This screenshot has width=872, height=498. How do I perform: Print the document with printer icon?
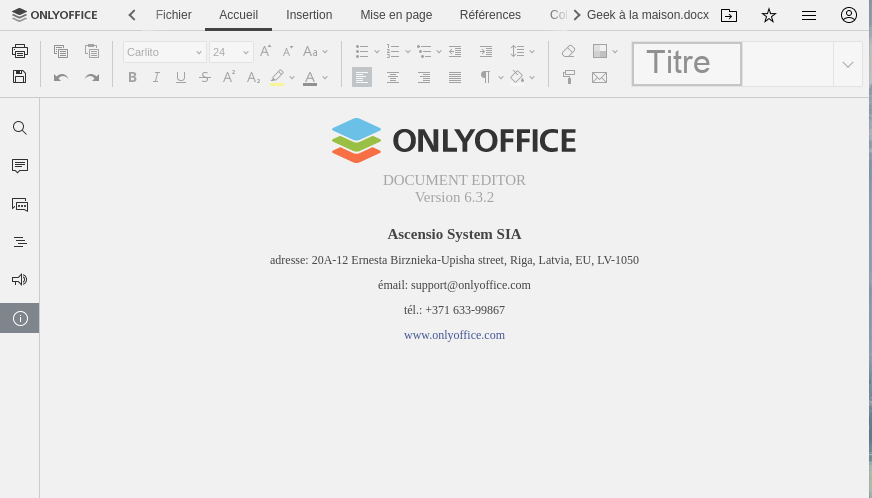19,51
